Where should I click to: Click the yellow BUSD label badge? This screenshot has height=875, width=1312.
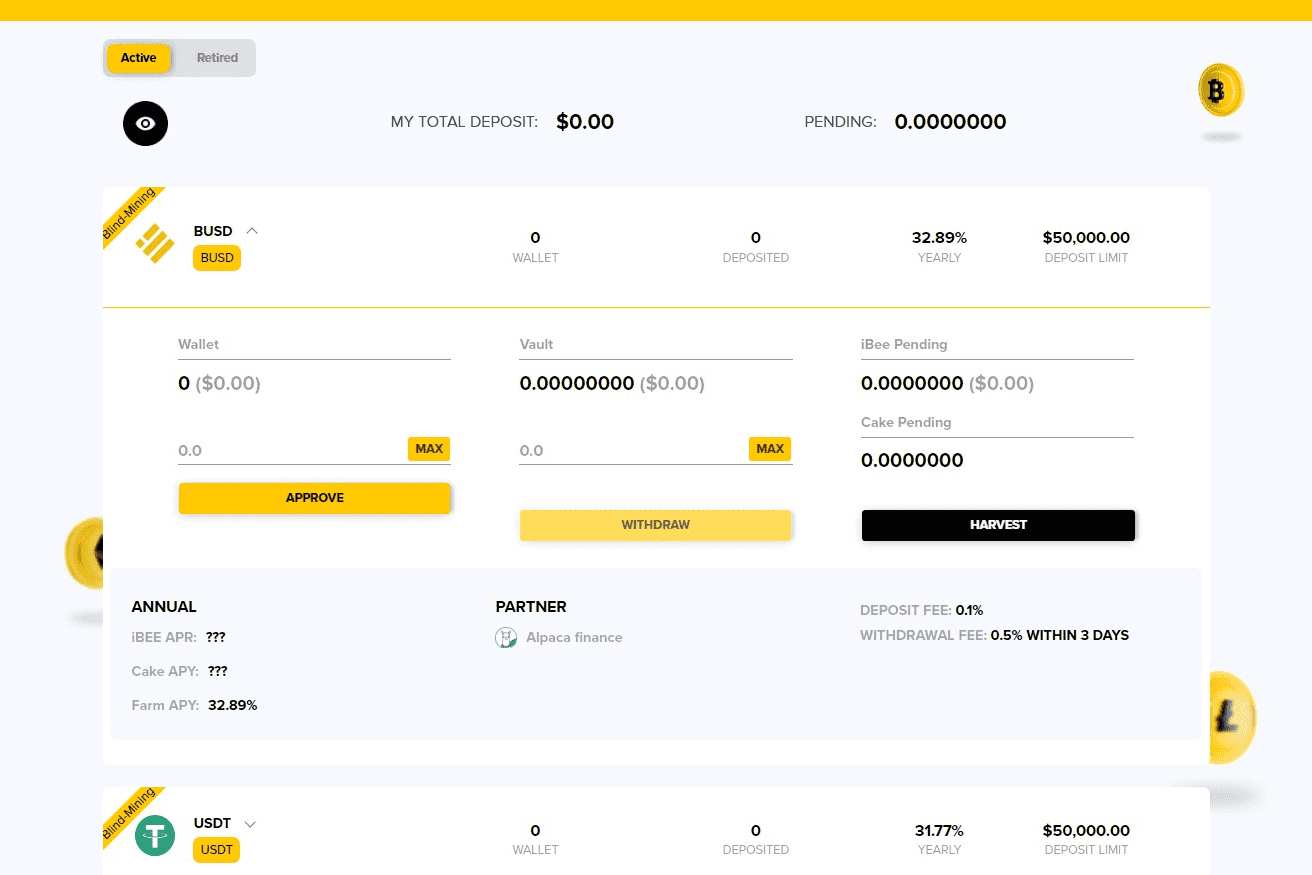click(x=216, y=257)
